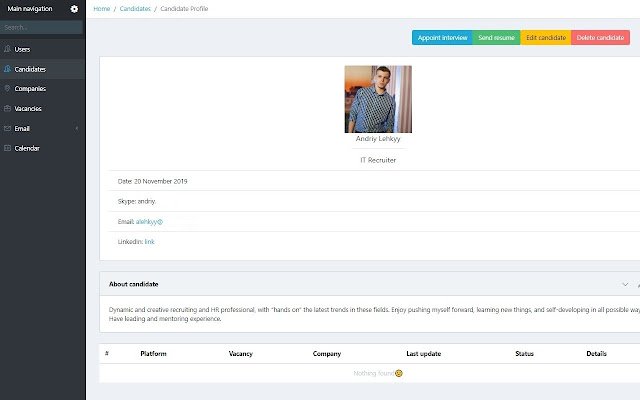640x400 pixels.
Task: Click the 'Date: 20 November 2019' row
Action: click(x=374, y=181)
